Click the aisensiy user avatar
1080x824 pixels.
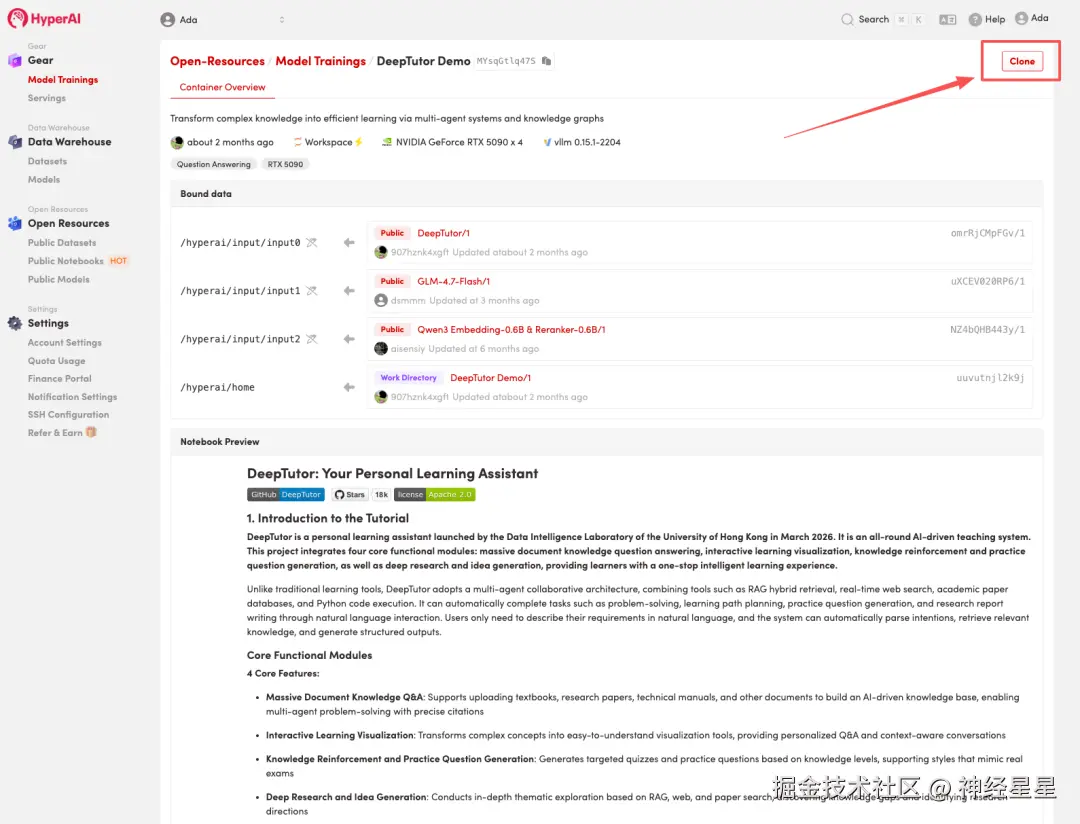(381, 349)
